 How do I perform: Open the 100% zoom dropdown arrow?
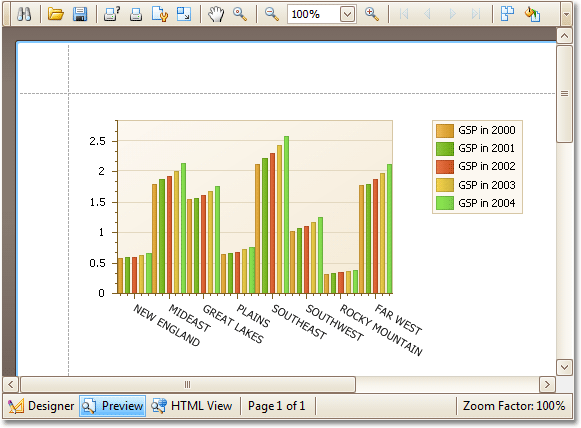(347, 15)
